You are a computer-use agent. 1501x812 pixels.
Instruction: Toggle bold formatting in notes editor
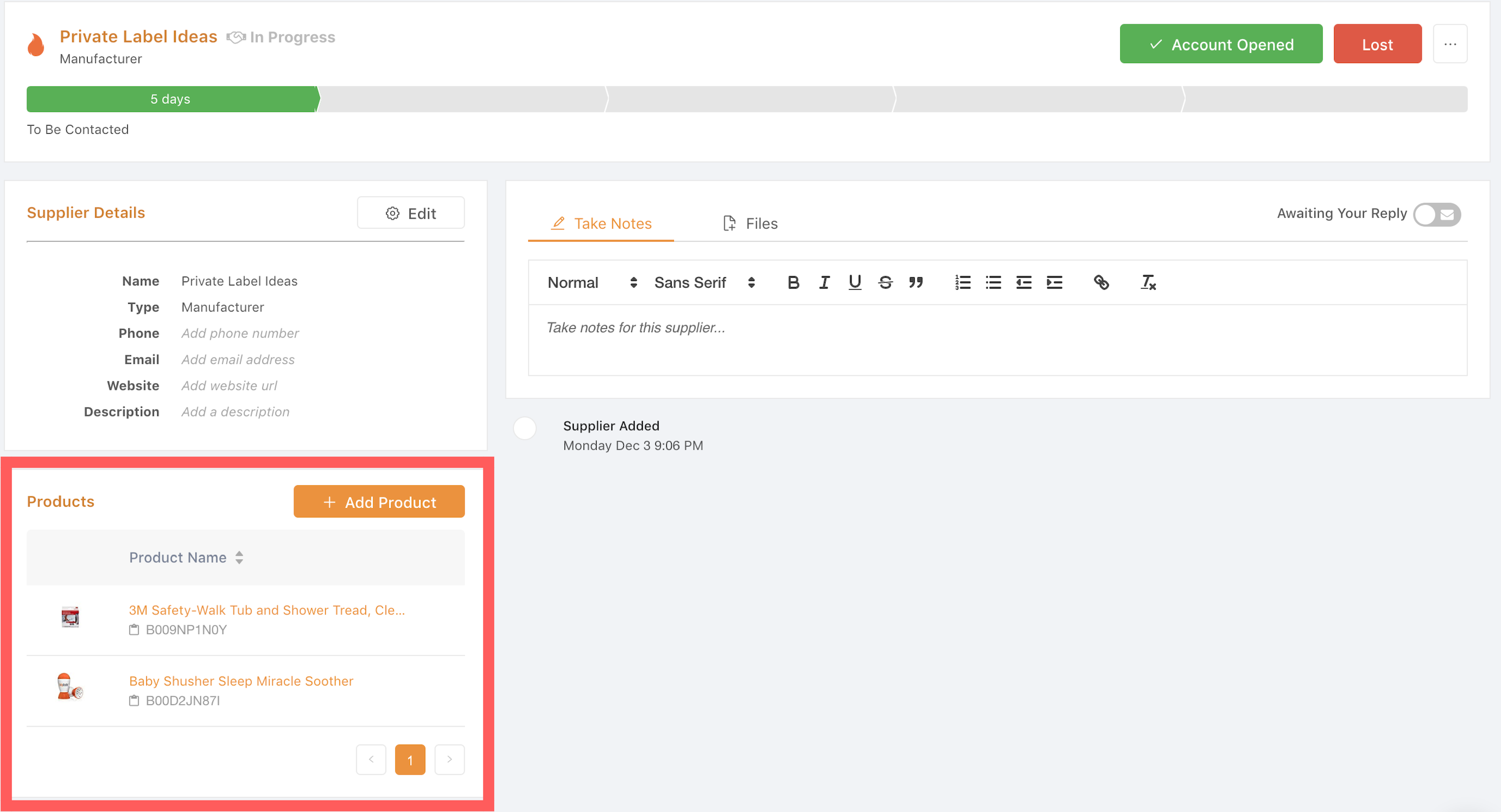point(793,283)
